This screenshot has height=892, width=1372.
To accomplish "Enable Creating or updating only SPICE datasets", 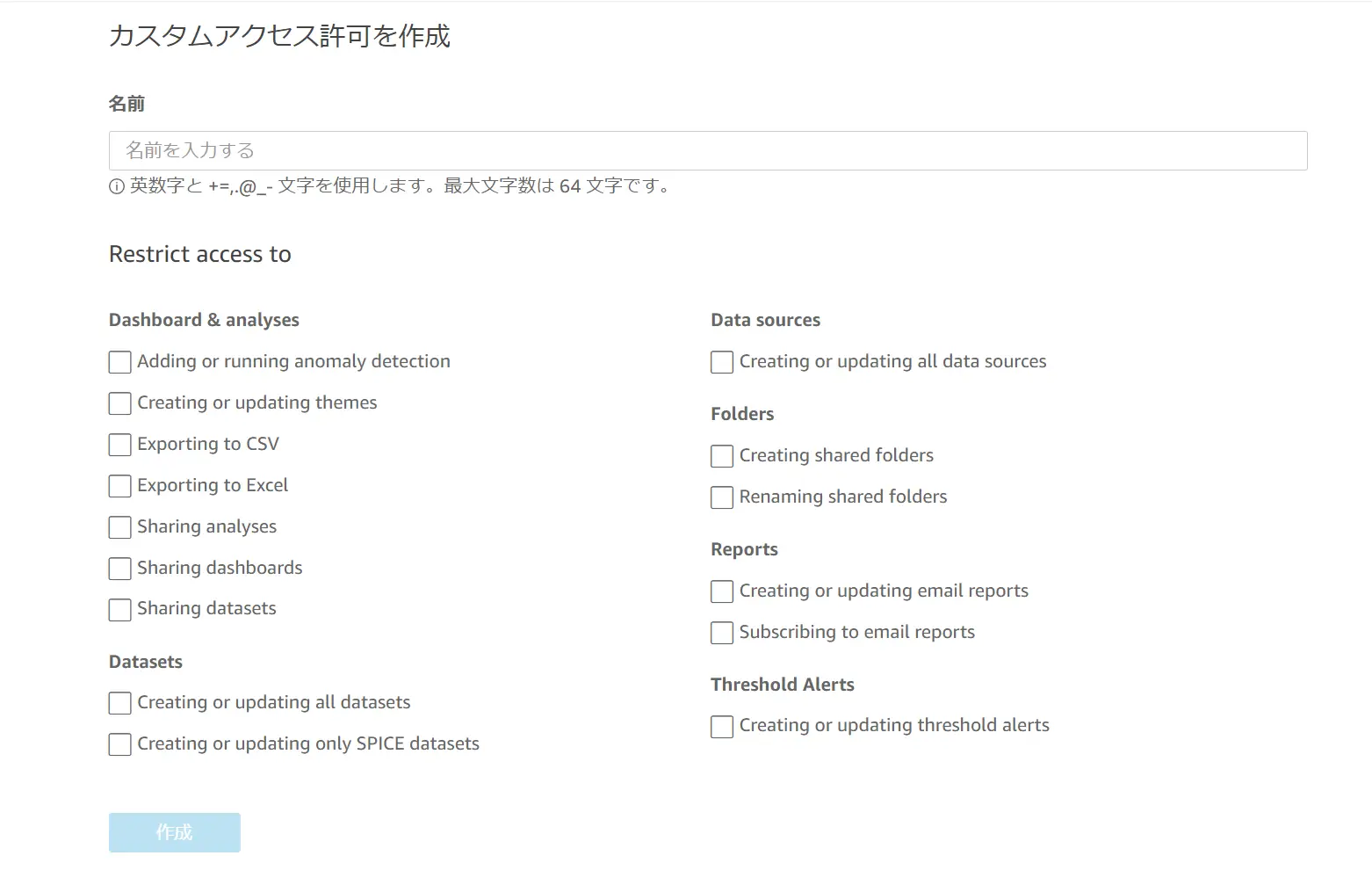I will click(120, 744).
